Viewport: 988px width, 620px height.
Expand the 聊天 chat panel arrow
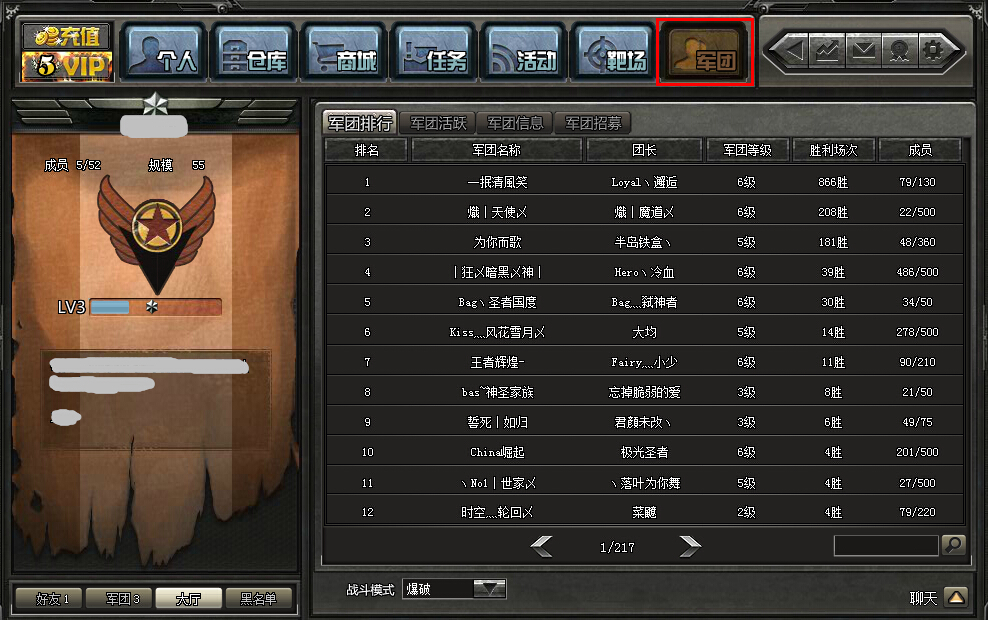(x=956, y=597)
